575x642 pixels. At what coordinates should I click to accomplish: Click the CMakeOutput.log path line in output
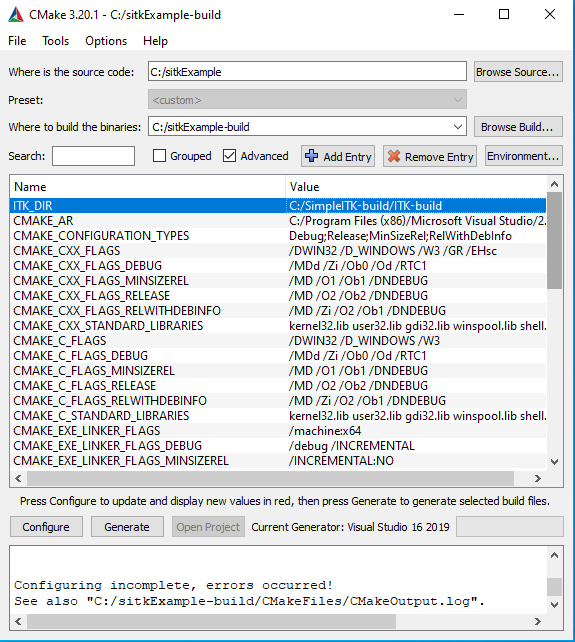tap(249, 601)
